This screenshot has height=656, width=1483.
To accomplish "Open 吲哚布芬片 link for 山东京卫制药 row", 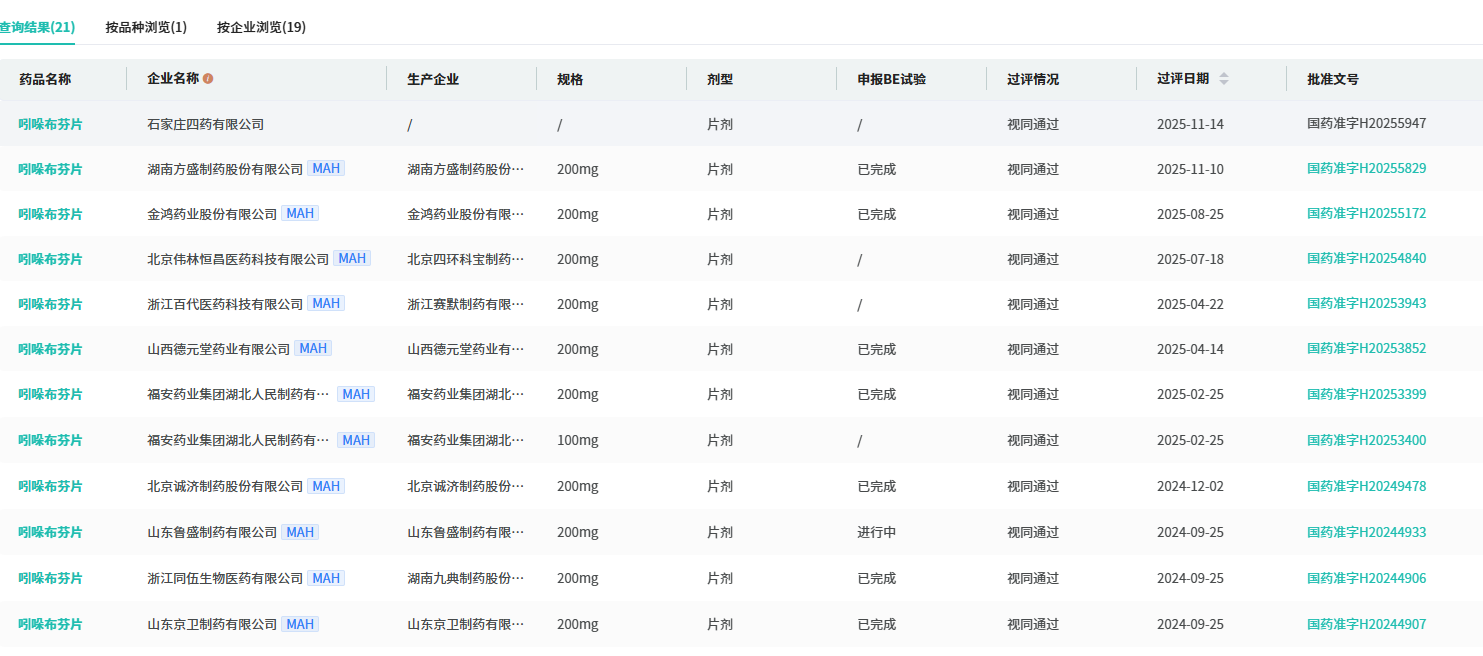I will (50, 624).
